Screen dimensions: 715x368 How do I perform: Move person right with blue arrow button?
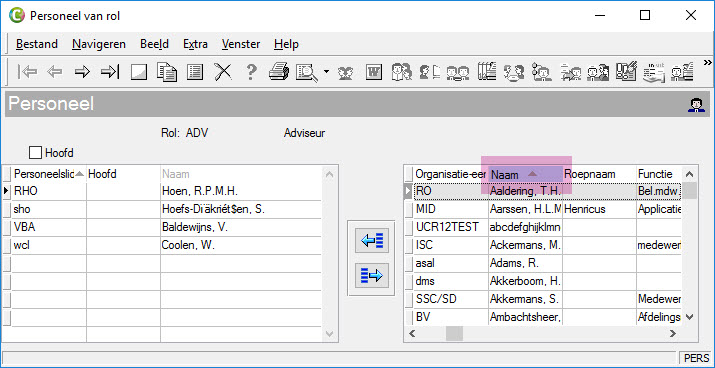coord(372,275)
